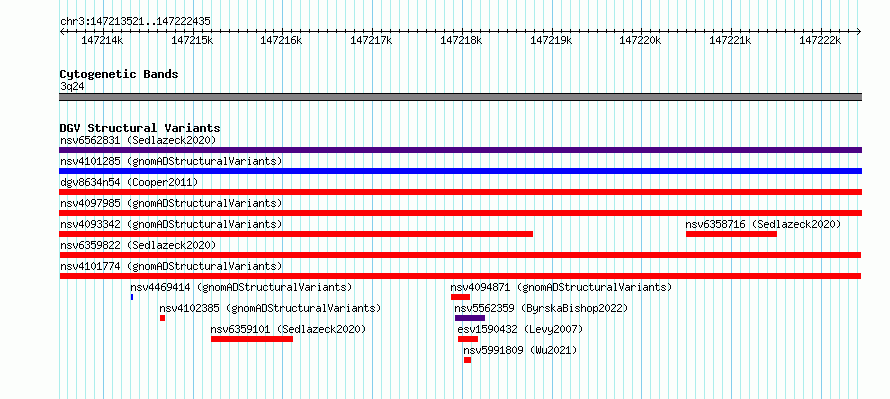The width and height of the screenshot is (890, 399).
Task: Click the gray 3q24 cytogenetic band bar
Action: point(460,97)
